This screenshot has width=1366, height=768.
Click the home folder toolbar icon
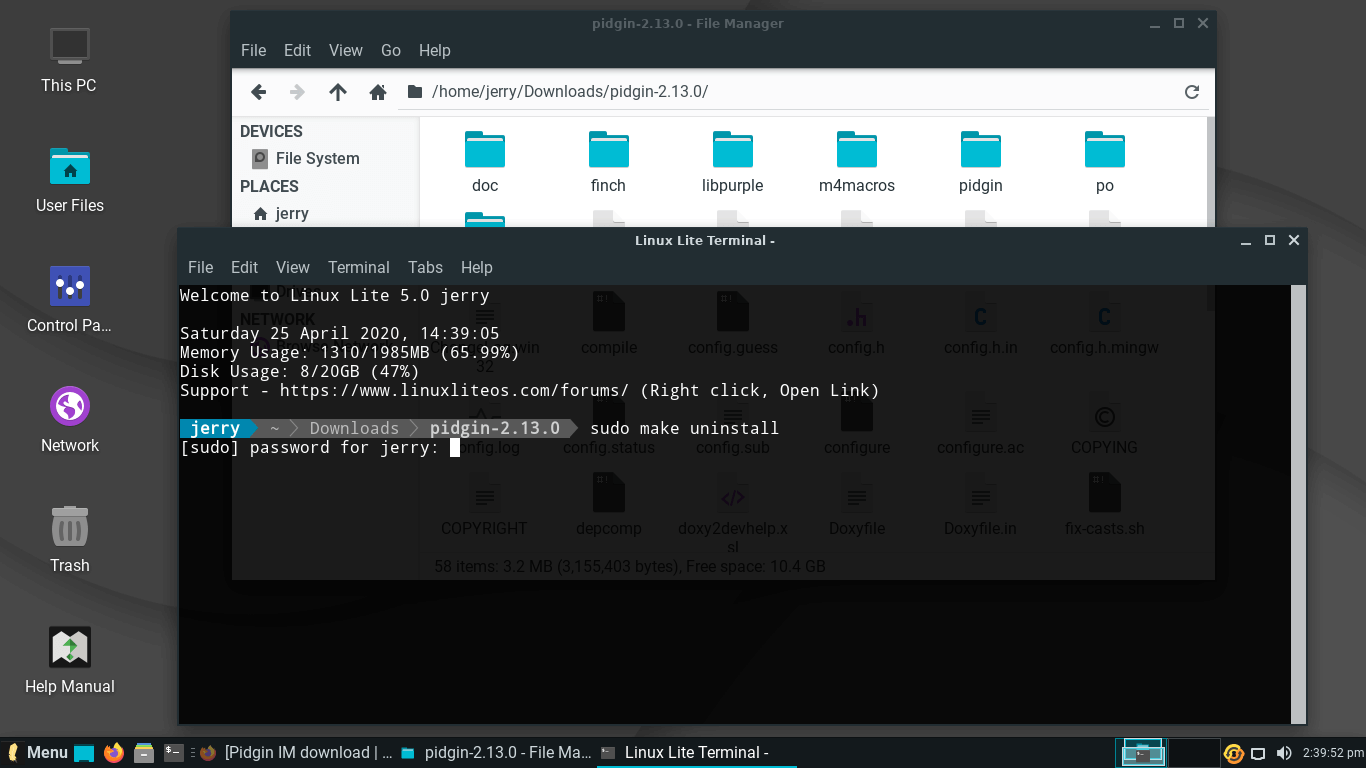click(378, 92)
